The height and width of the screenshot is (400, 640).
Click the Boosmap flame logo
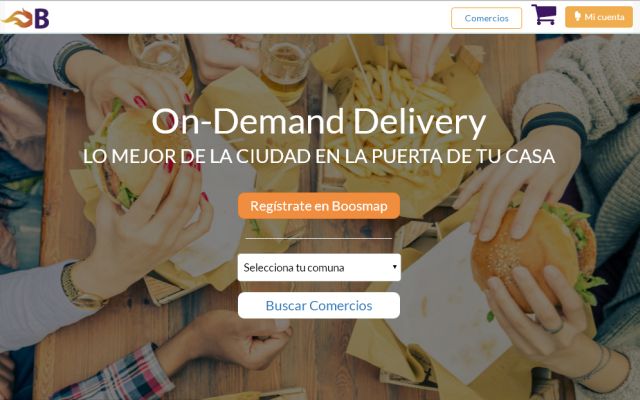pyautogui.click(x=18, y=19)
